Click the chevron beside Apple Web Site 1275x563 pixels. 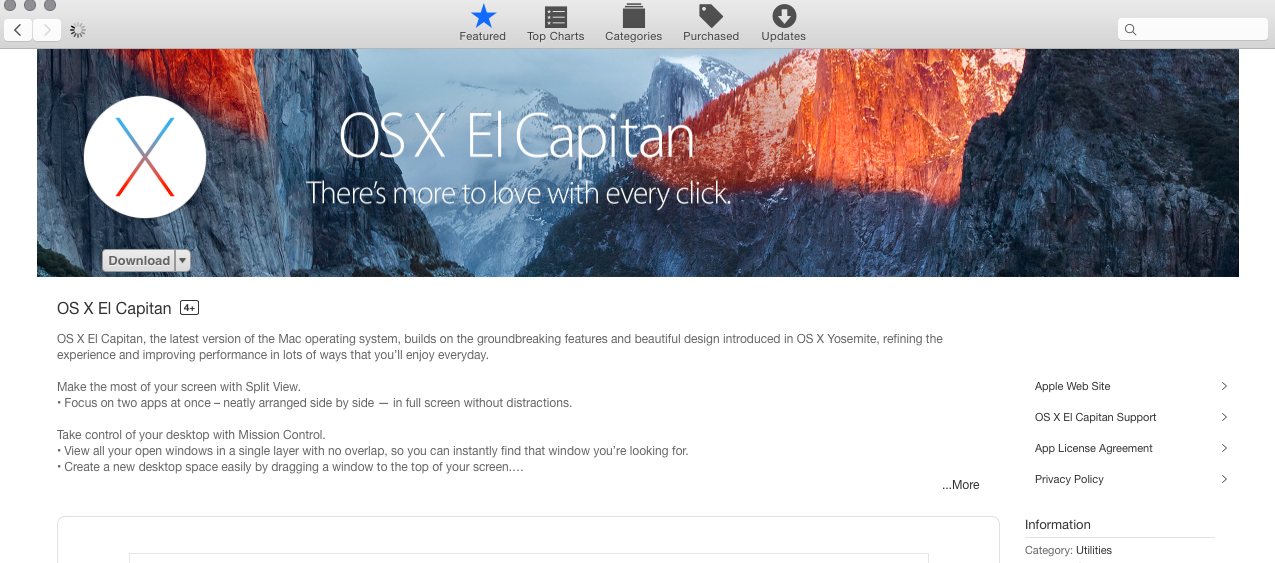pyautogui.click(x=1224, y=386)
